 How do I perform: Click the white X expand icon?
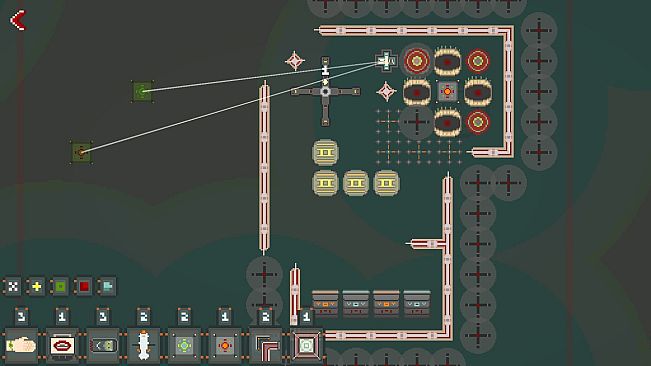(x=13, y=286)
